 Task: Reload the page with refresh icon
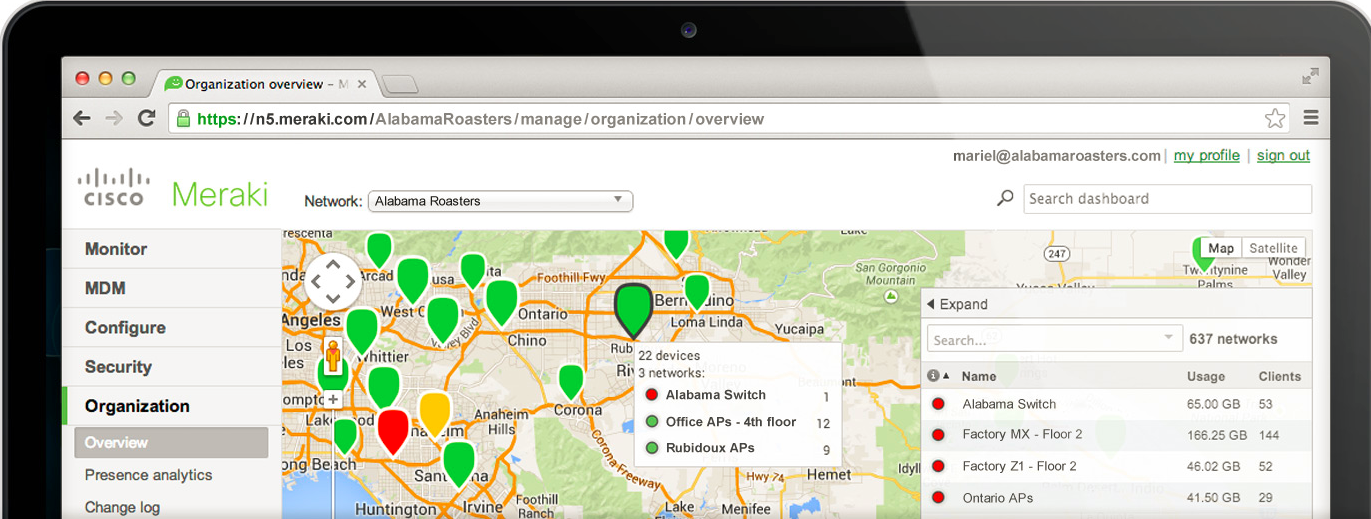click(x=147, y=118)
